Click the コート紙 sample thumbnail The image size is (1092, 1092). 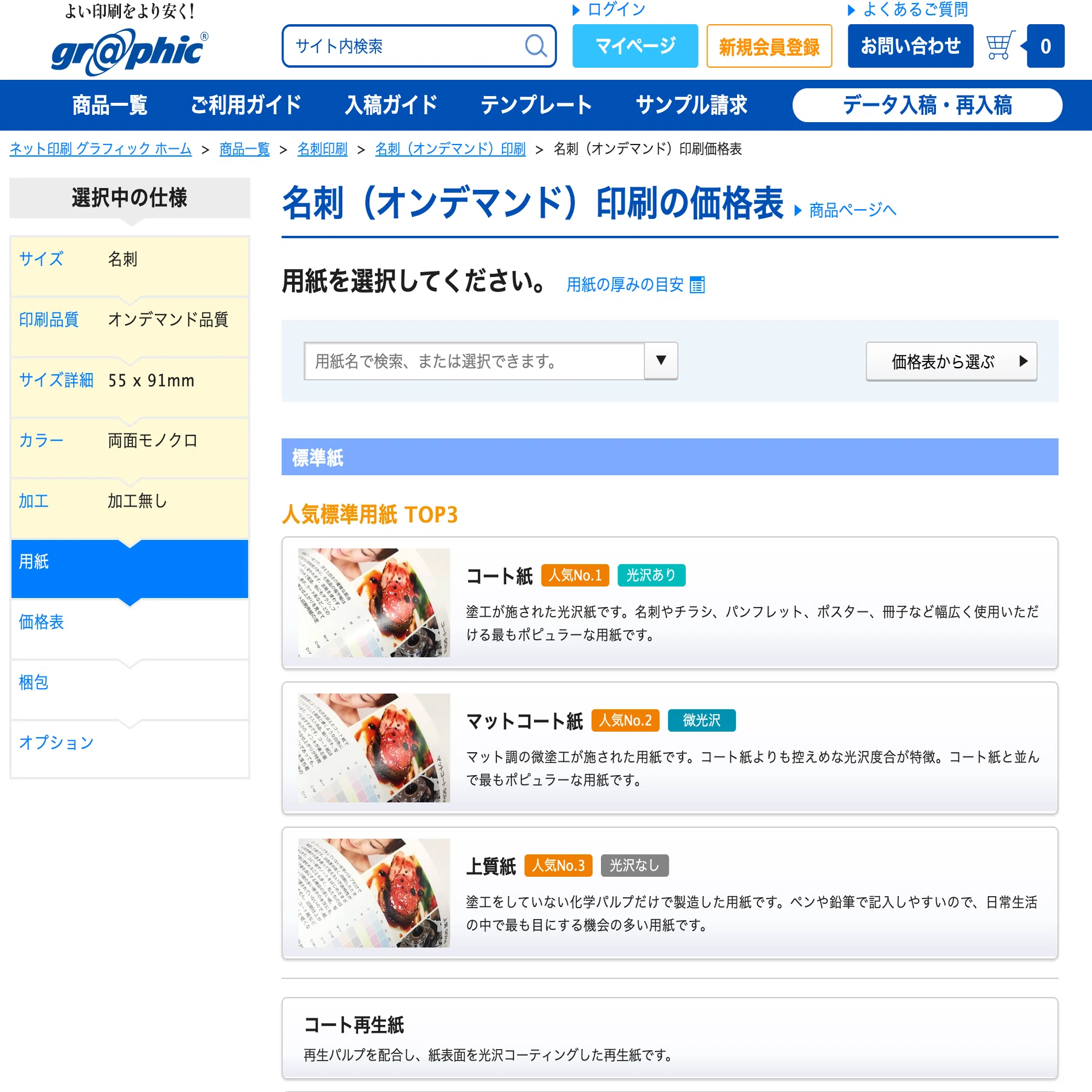pyautogui.click(x=374, y=603)
